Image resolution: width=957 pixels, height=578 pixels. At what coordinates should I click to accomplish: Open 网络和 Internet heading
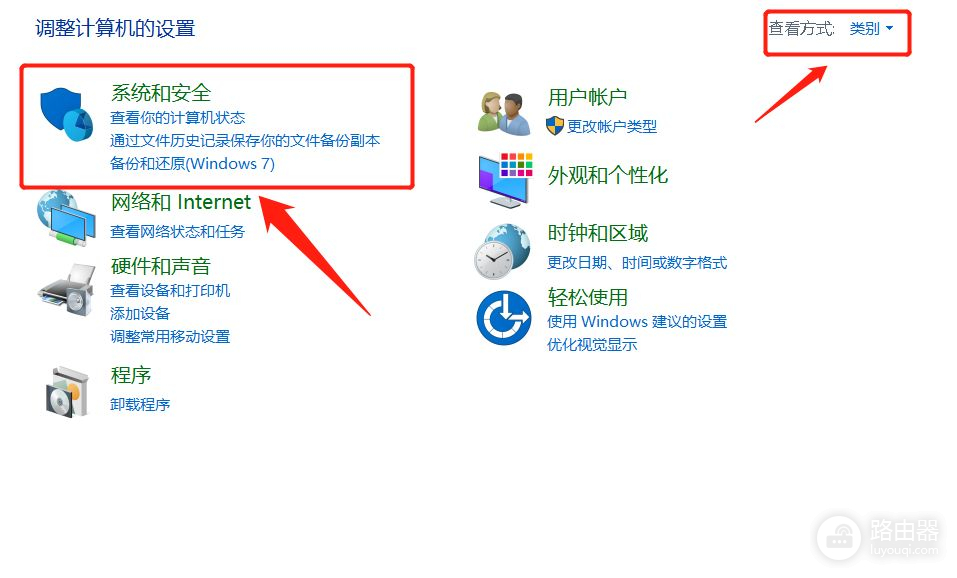(x=181, y=202)
